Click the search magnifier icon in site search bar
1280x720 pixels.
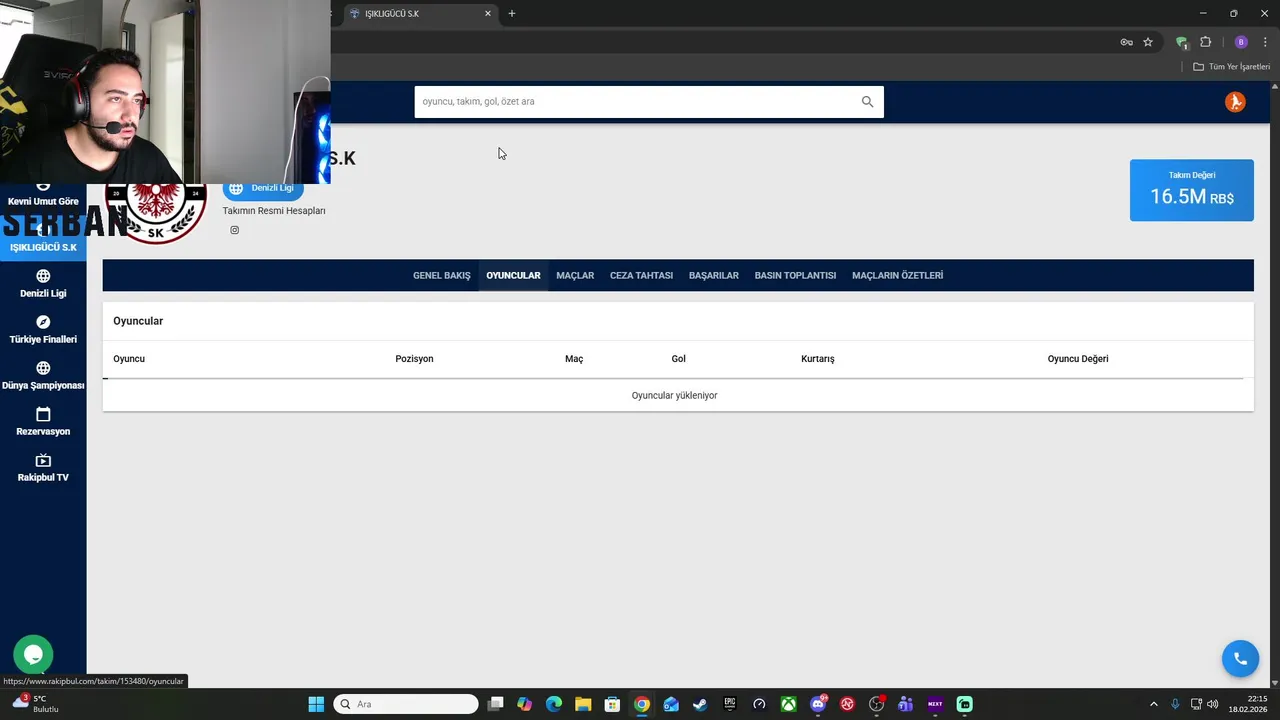(x=867, y=101)
